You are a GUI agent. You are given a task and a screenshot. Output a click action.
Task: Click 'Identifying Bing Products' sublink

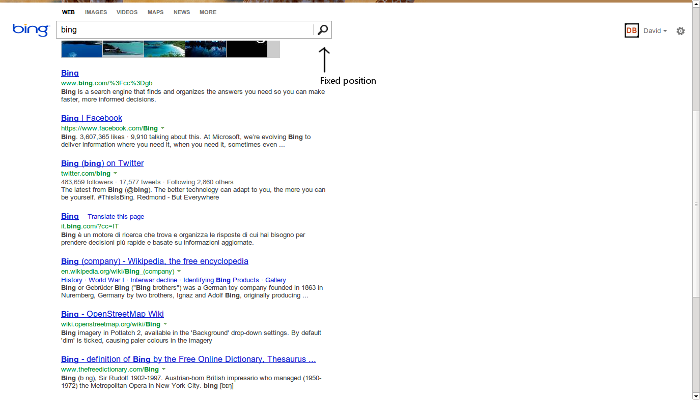click(x=221, y=280)
